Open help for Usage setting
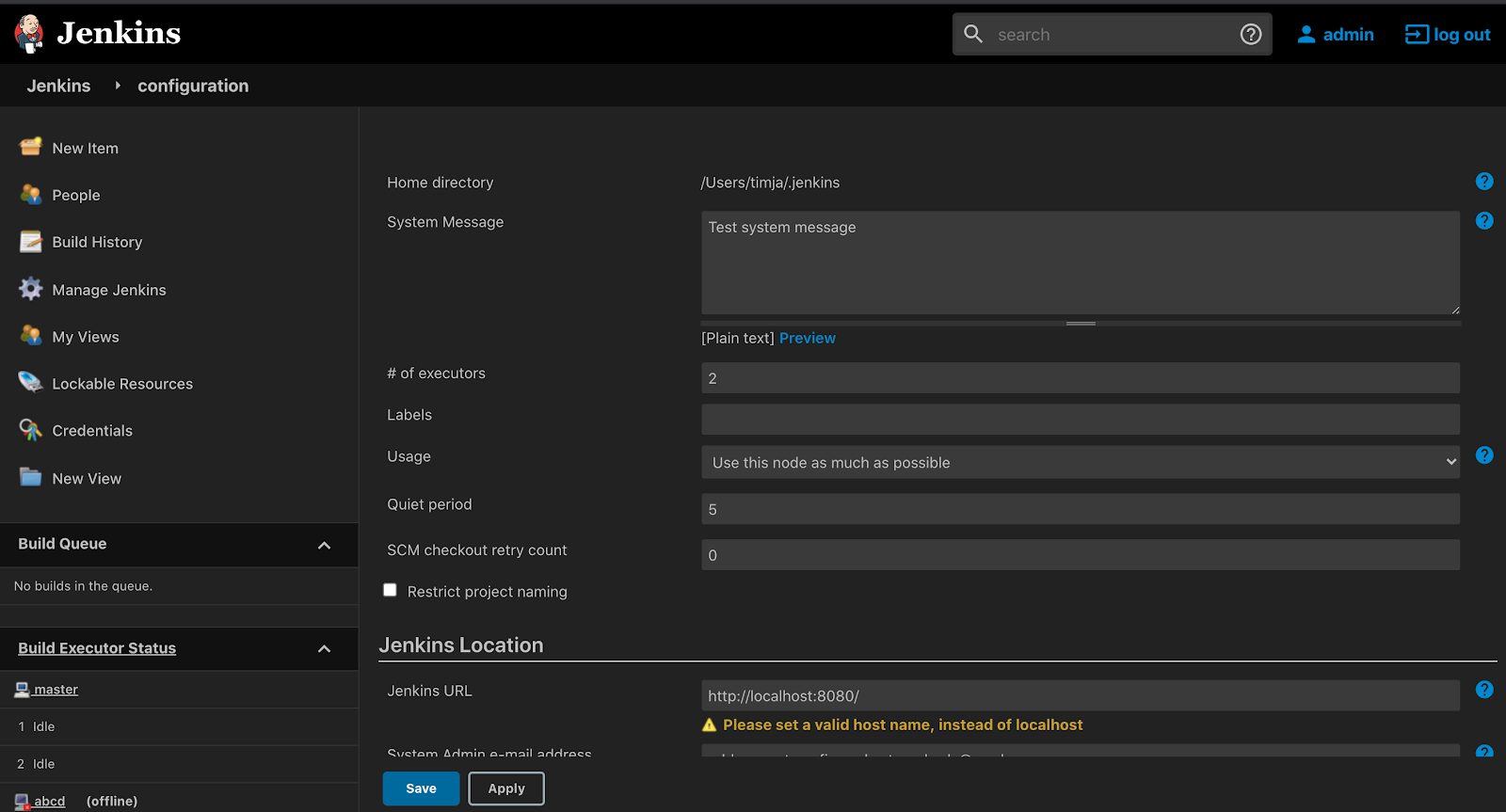Viewport: 1506px width, 812px height. [1484, 455]
